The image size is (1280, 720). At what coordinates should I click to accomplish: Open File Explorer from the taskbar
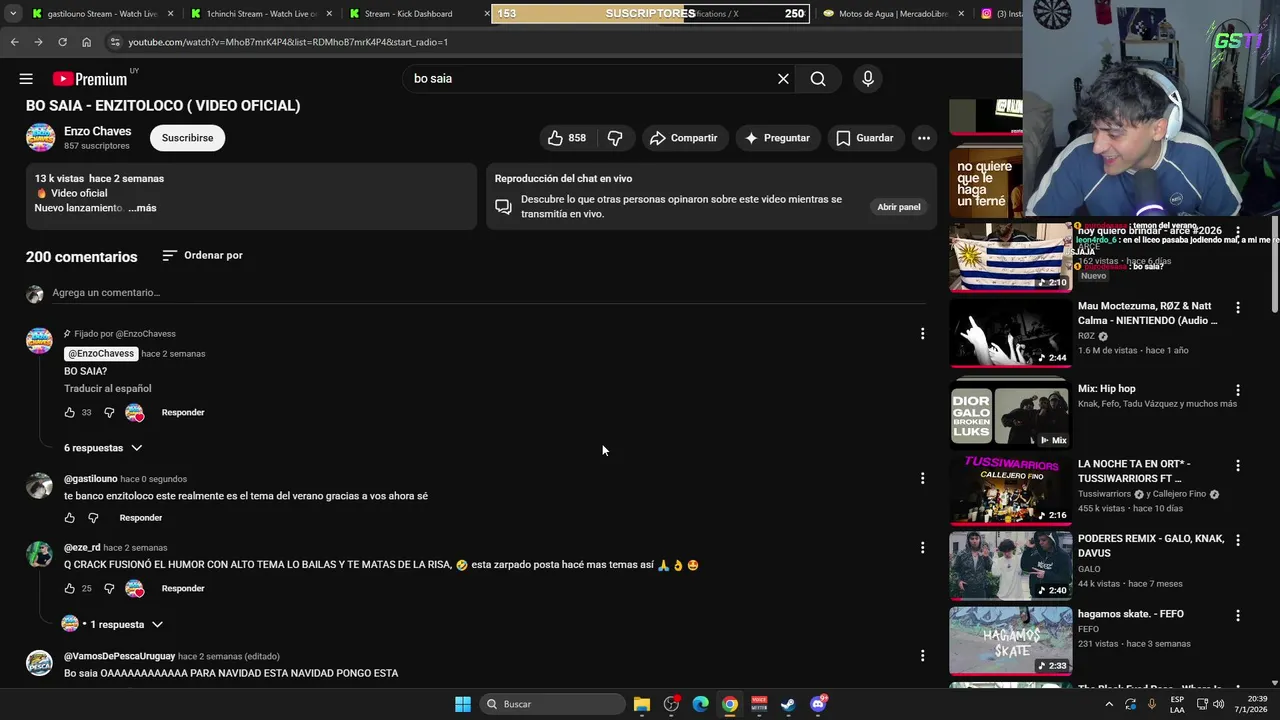click(642, 704)
